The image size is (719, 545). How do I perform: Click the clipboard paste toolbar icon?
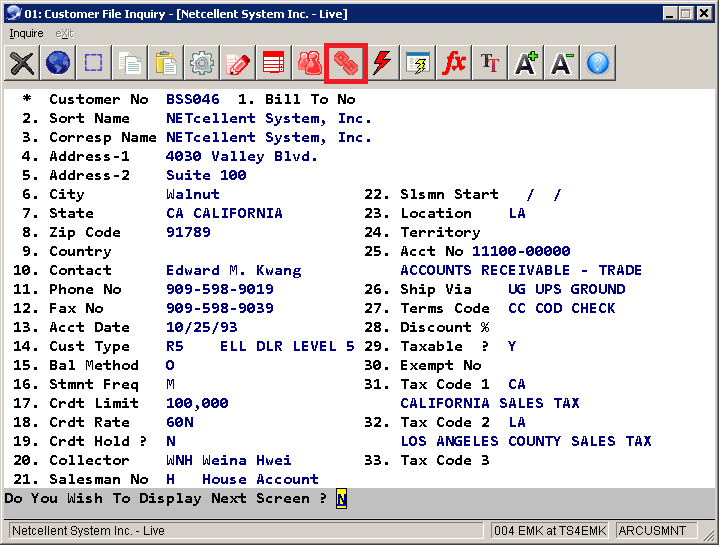point(166,63)
